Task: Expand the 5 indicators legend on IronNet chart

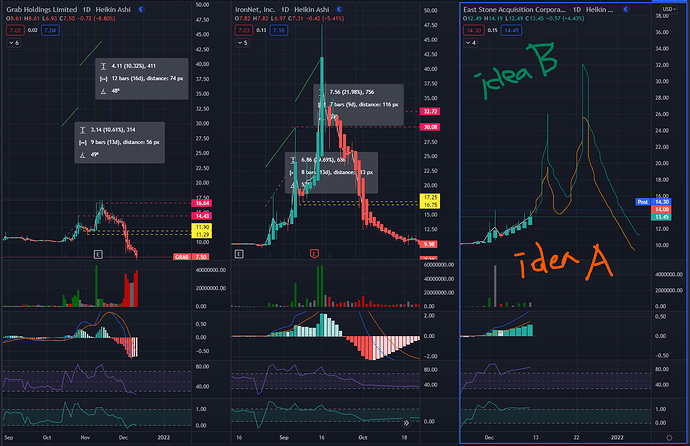Action: 242,43
